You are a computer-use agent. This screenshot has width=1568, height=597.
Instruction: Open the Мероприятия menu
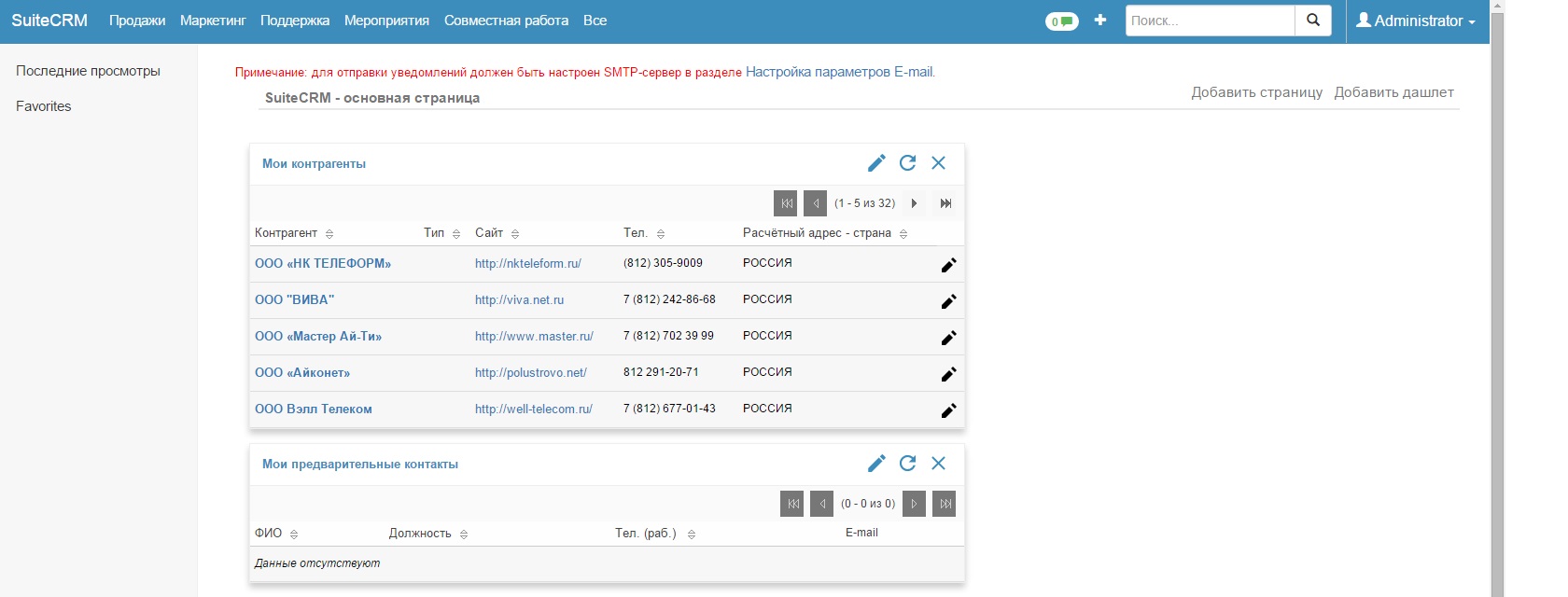point(386,21)
